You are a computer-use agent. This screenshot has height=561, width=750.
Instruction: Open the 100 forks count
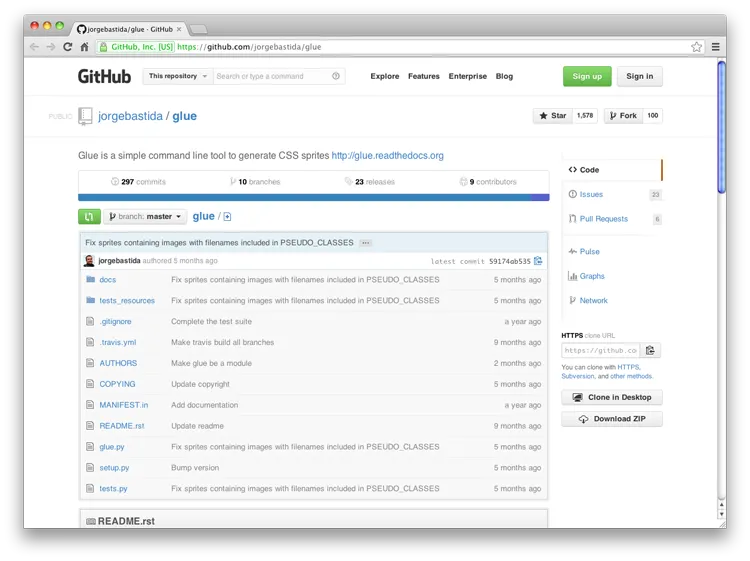tap(652, 116)
